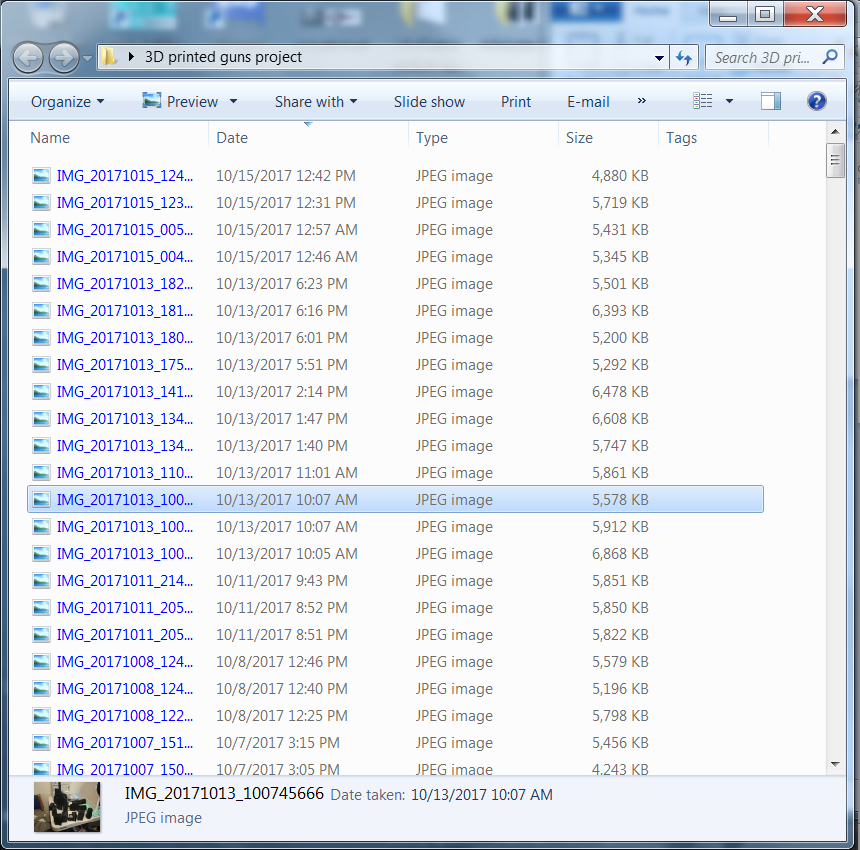Image resolution: width=860 pixels, height=850 pixels.
Task: Click the vertical scrollbar thumb
Action: 835,161
